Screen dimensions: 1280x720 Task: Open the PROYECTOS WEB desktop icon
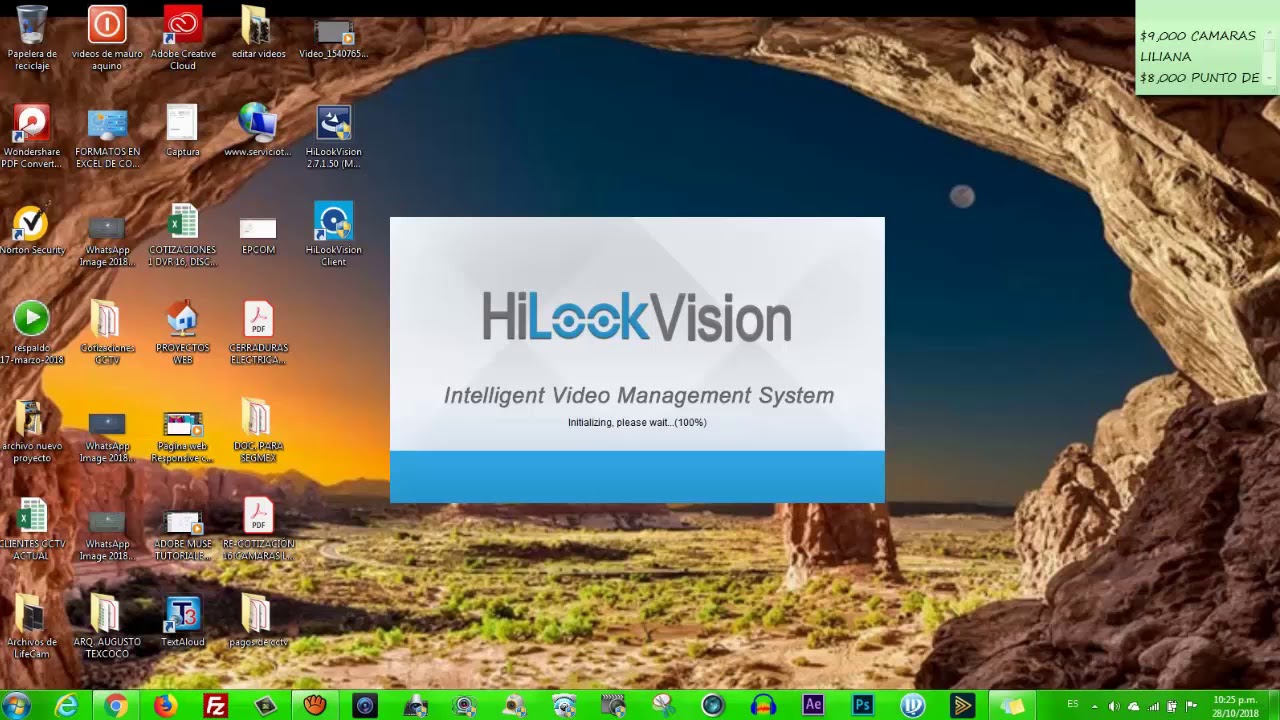click(182, 332)
